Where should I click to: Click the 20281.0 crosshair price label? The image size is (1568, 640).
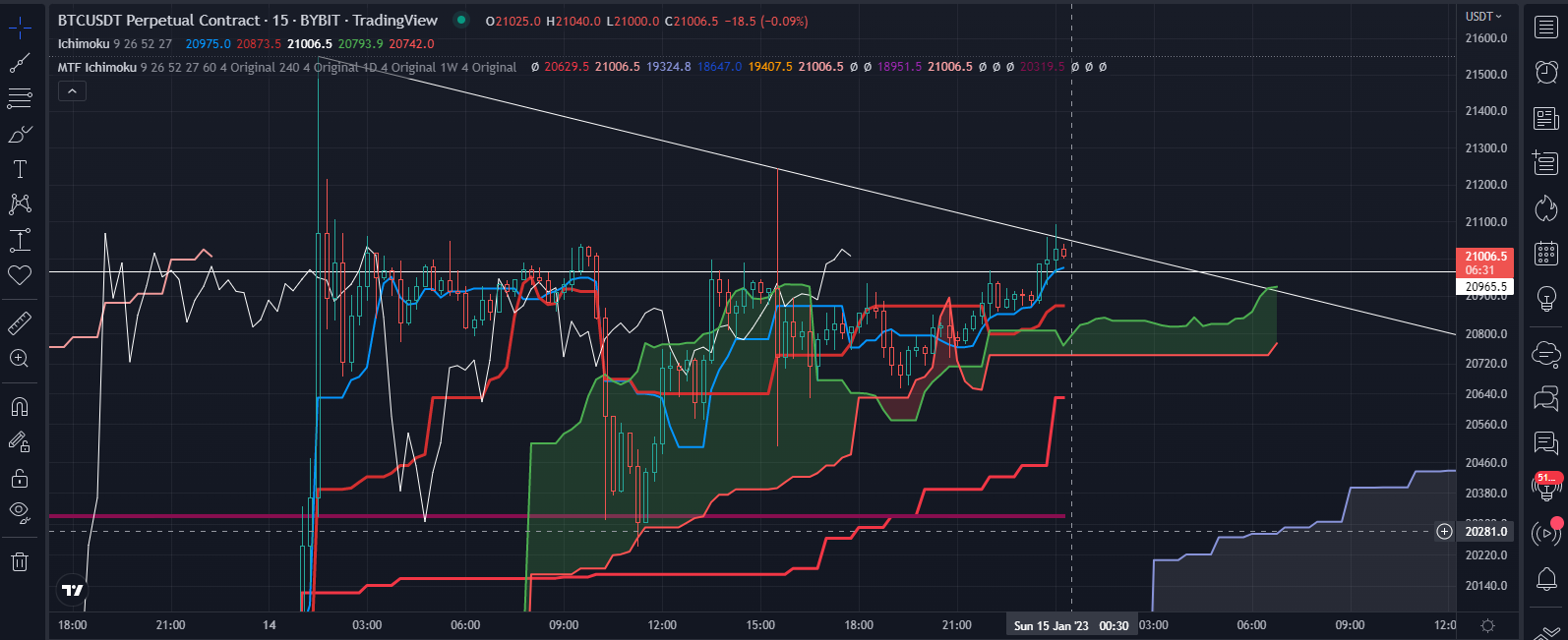pyautogui.click(x=1484, y=532)
